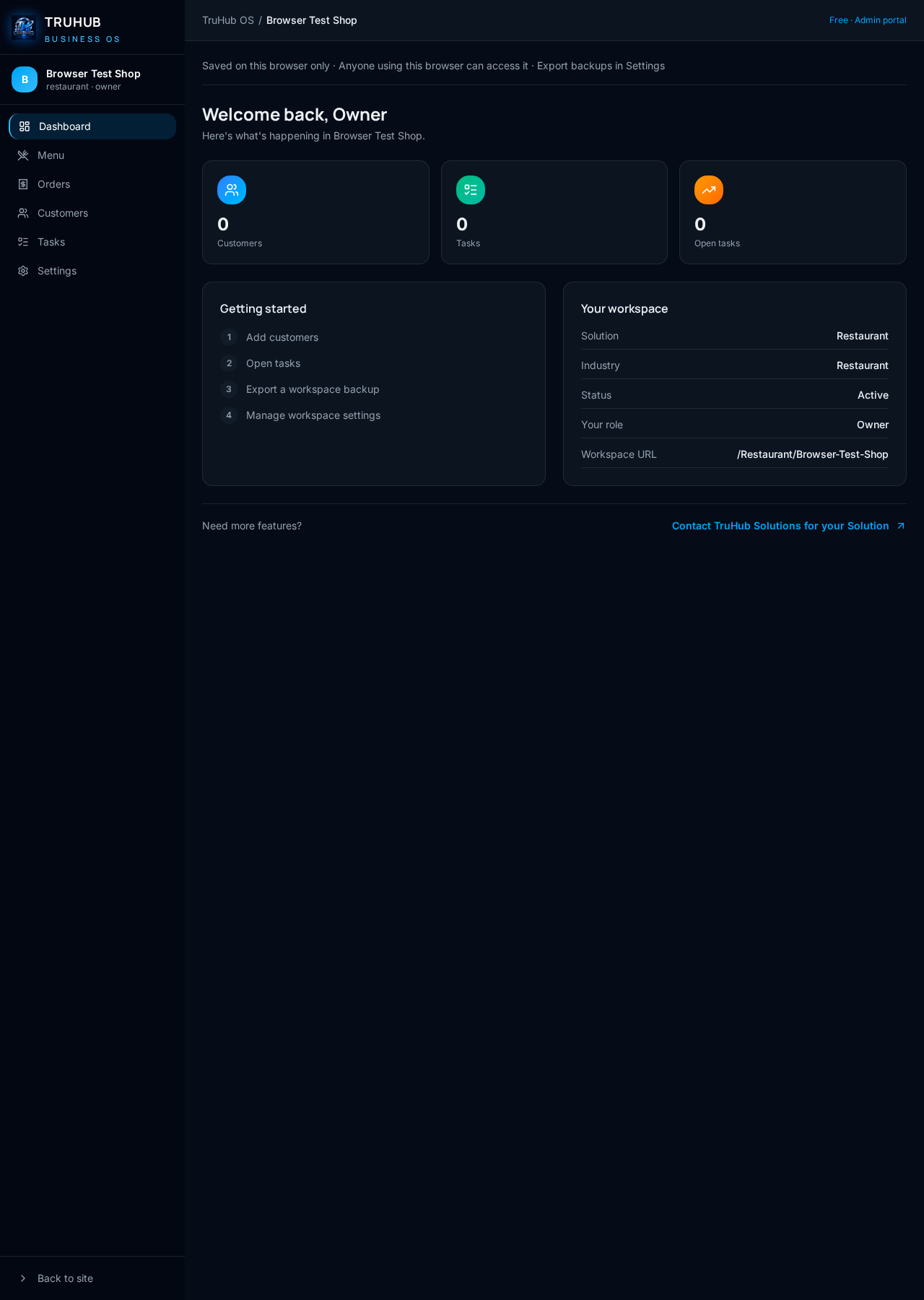Viewport: 924px width, 1300px height.
Task: Click the orange Open tasks trend icon
Action: point(709,190)
